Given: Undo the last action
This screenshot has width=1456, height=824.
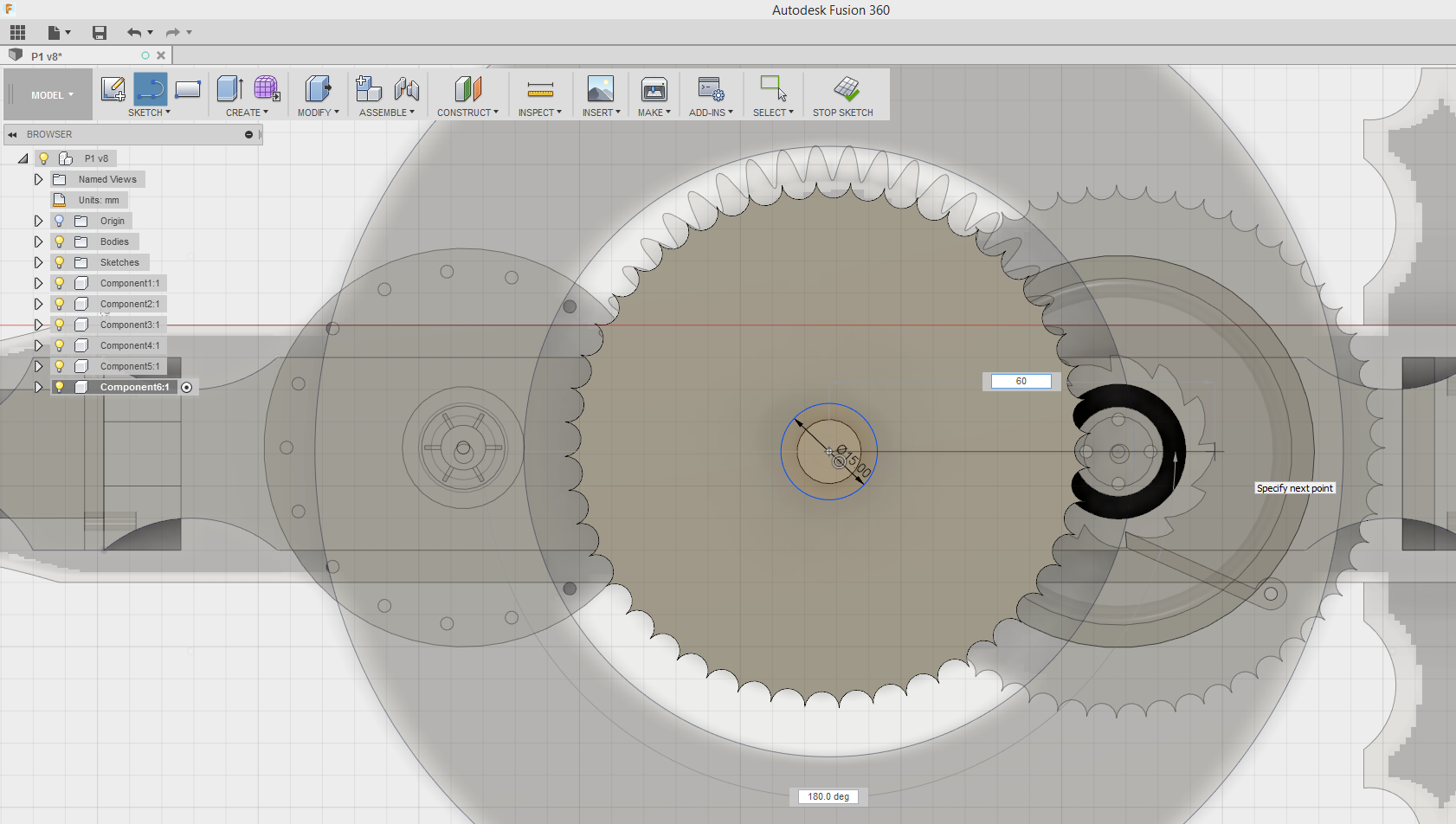Looking at the screenshot, I should pos(133,33).
